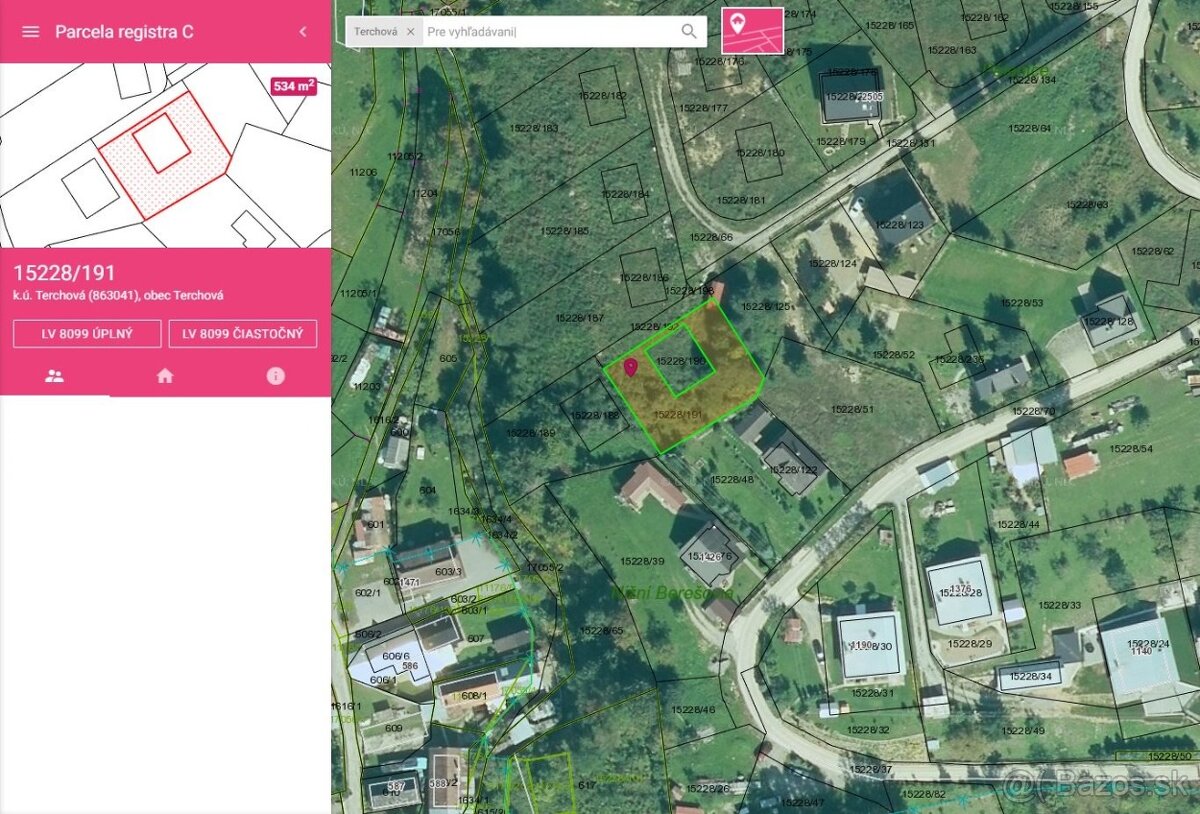Open the info icon tab
The image size is (1200, 814).
coord(275,376)
